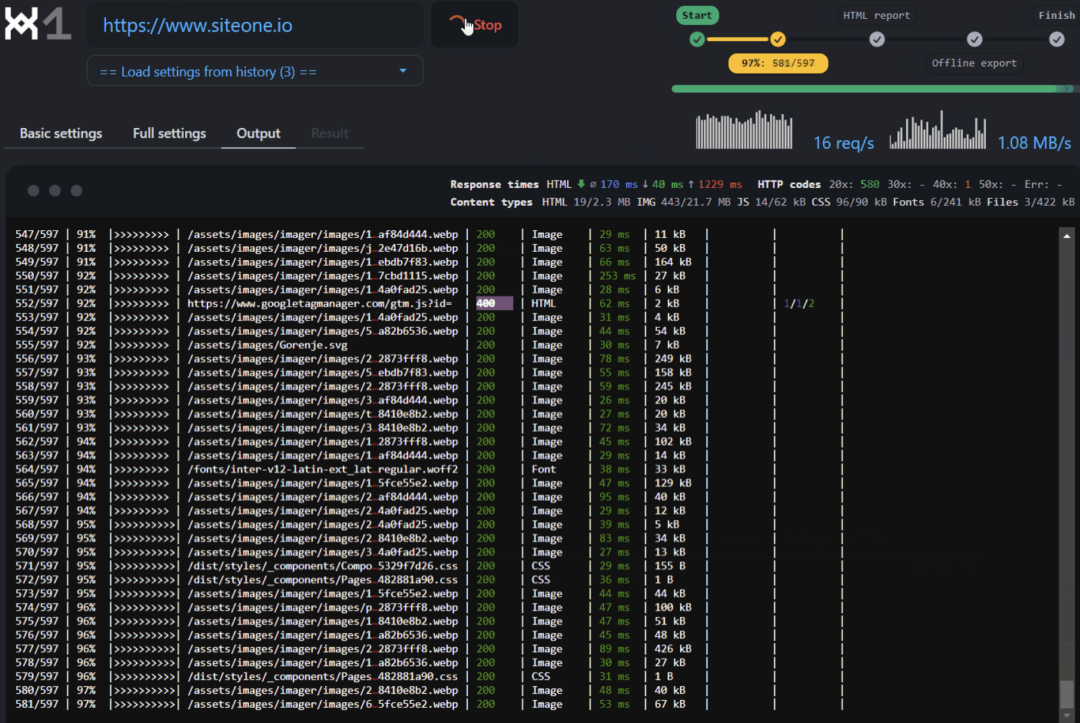Click the SiteOne logo in the header
The width and height of the screenshot is (1080, 723).
pyautogui.click(x=37, y=25)
